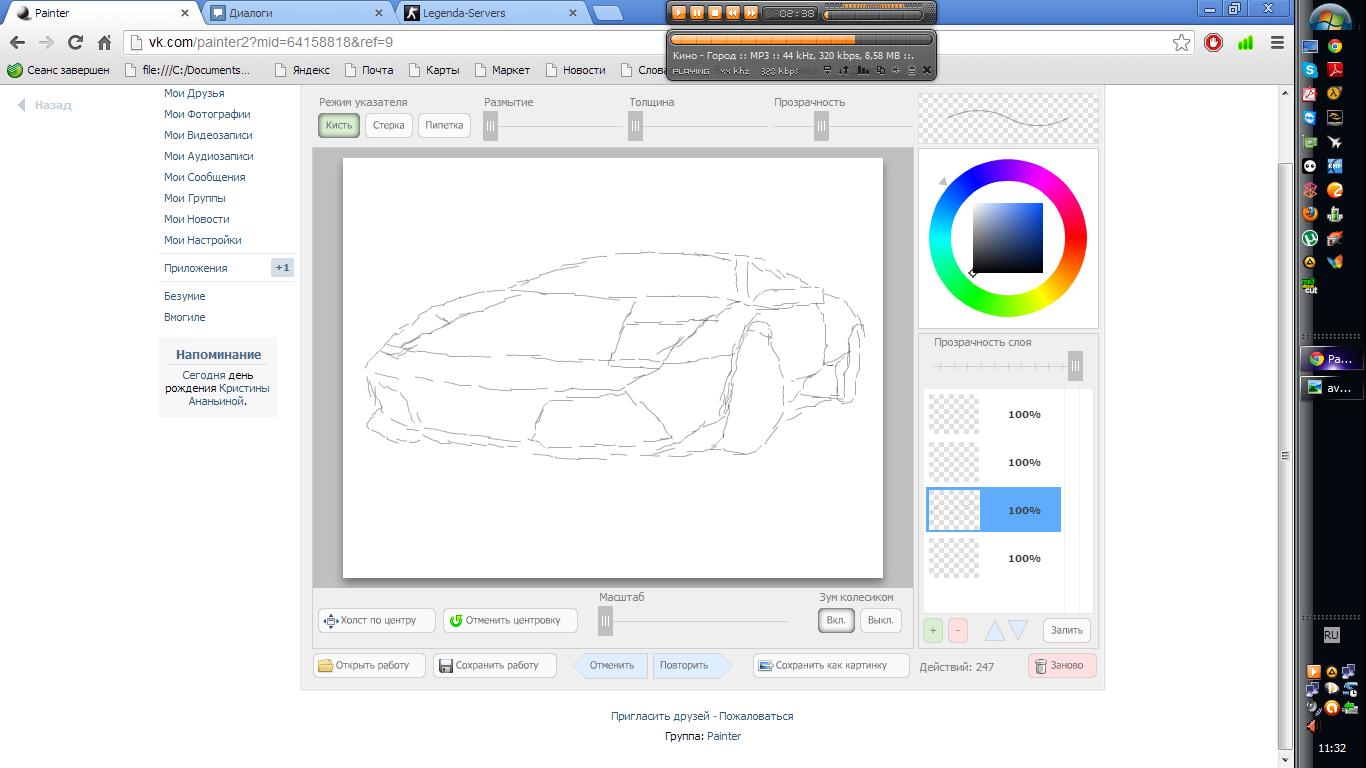The width and height of the screenshot is (1366, 768).
Task: Open Мои Сообщения in the sidebar
Action: coord(204,177)
